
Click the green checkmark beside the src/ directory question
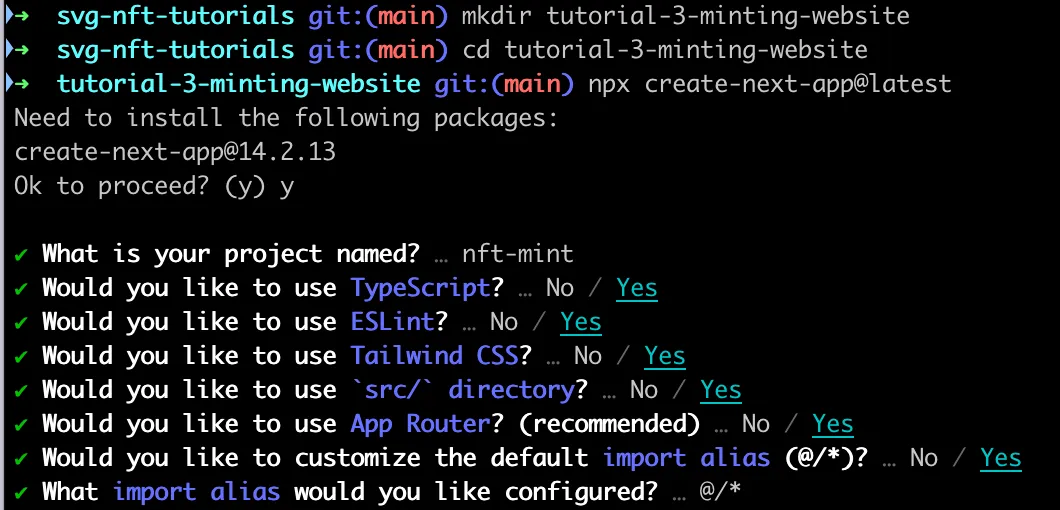[21, 390]
